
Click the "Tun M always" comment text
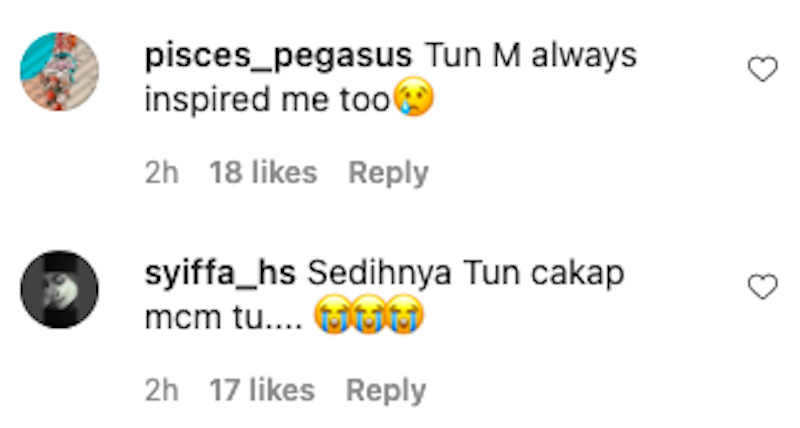(x=530, y=57)
